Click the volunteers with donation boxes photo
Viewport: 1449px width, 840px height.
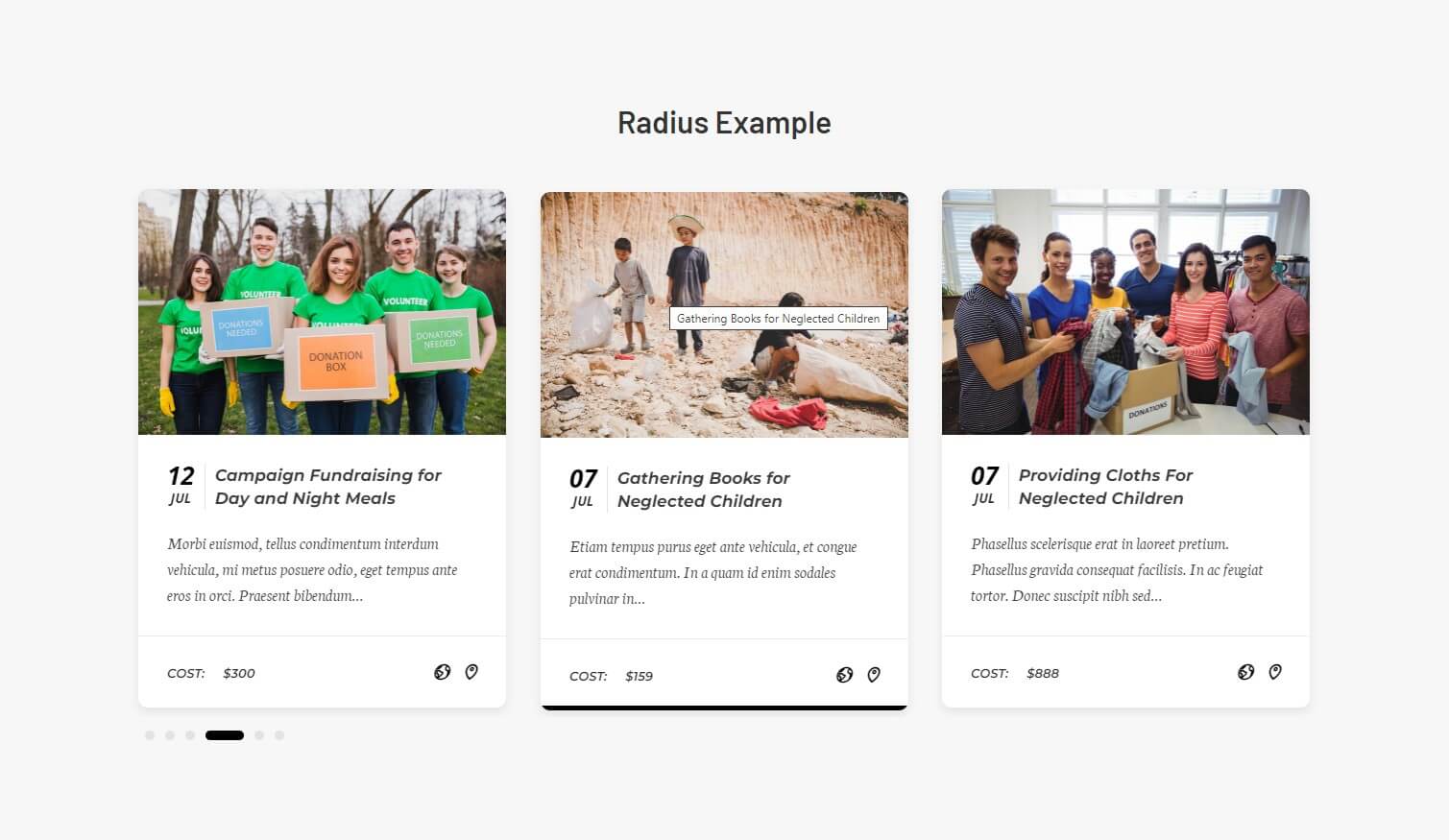point(322,312)
